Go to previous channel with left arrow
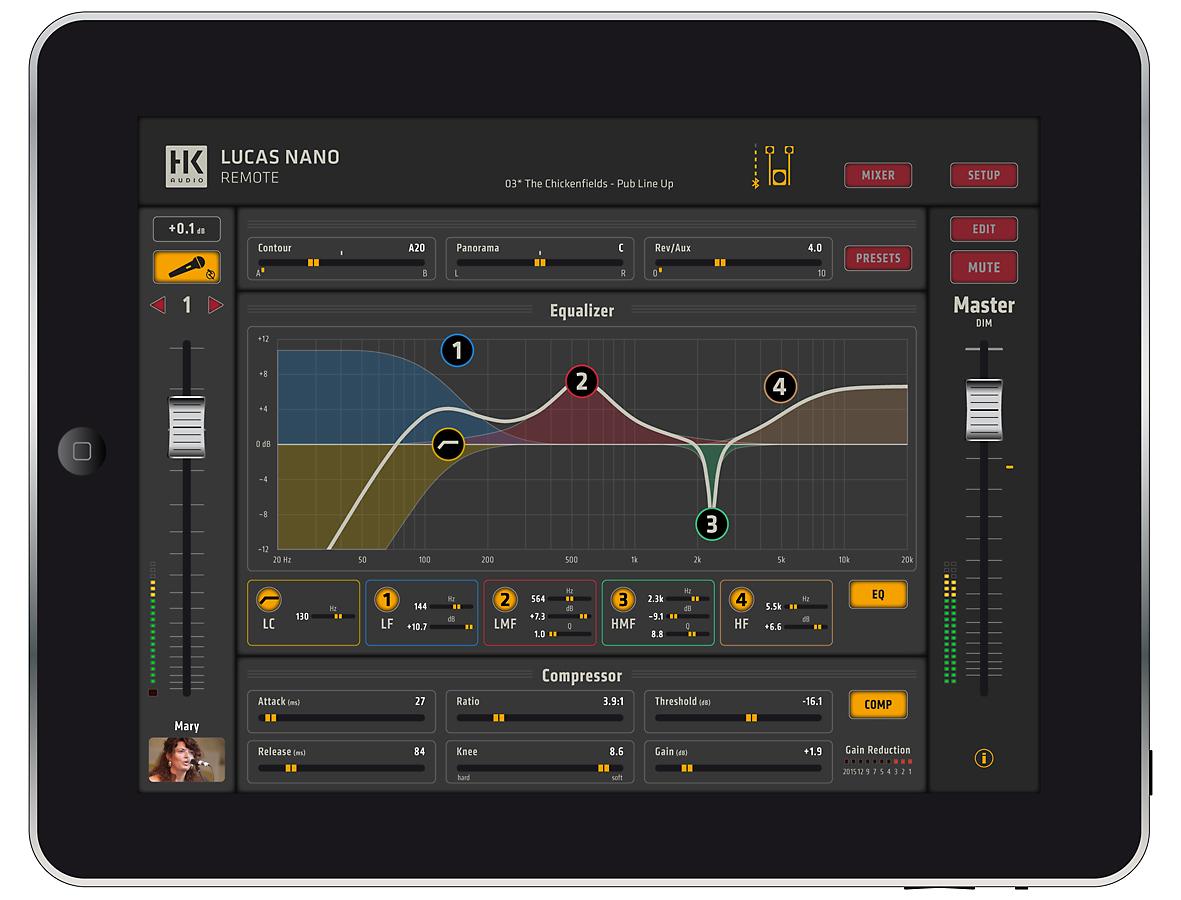Image resolution: width=1181 pixels, height=900 pixels. click(158, 305)
